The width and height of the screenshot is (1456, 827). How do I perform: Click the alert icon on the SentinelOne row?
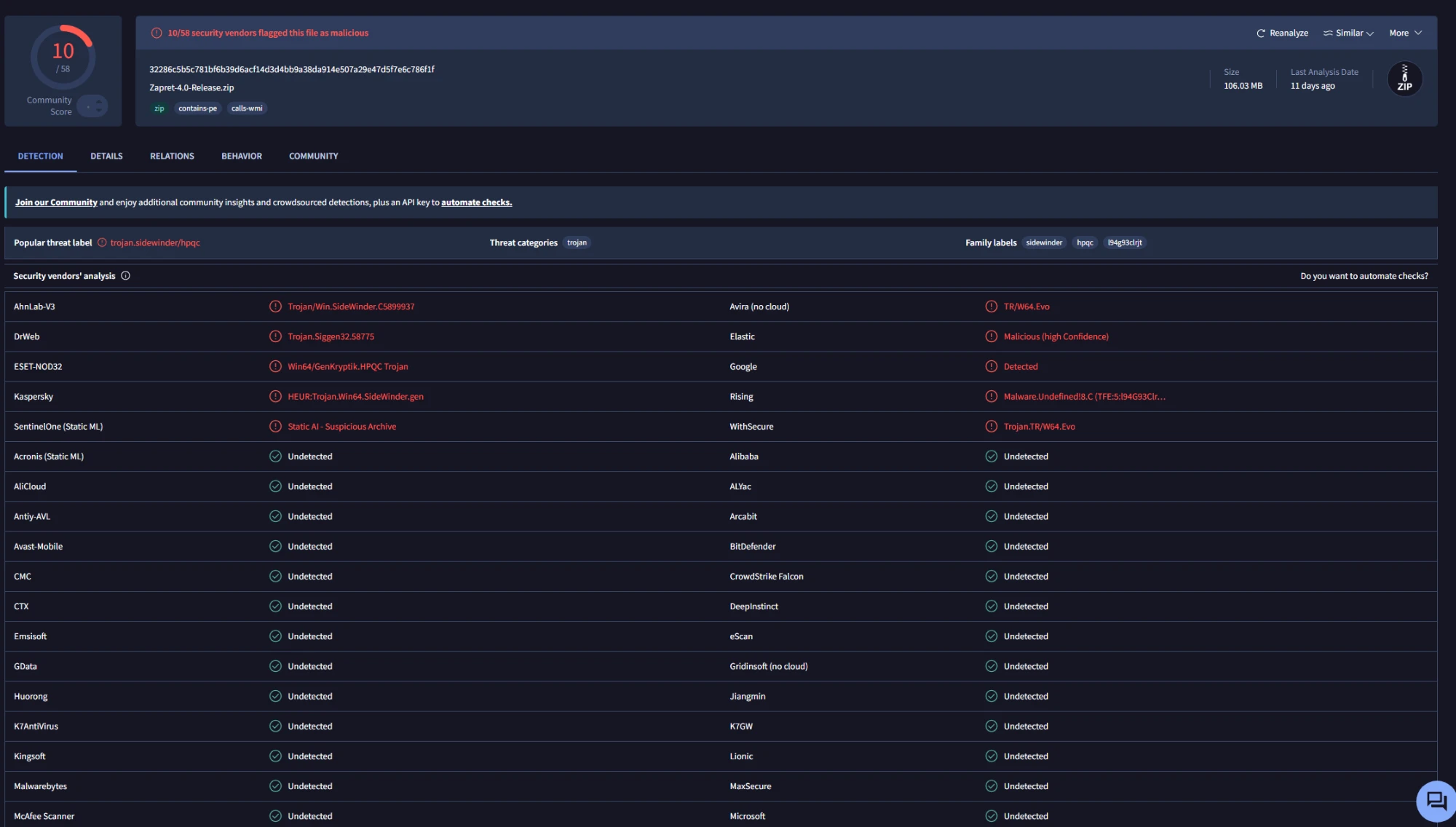[275, 427]
